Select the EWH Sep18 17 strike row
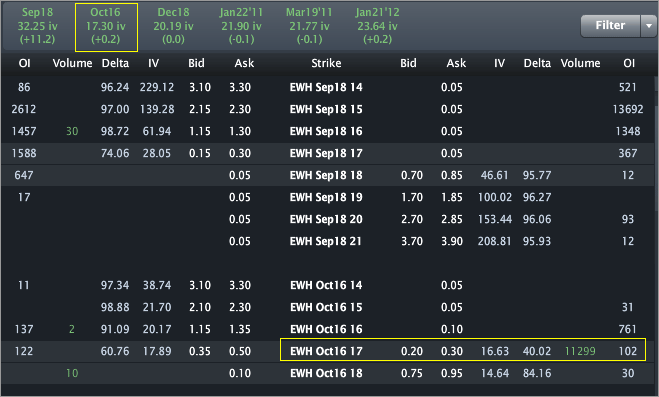The width and height of the screenshot is (659, 397). pos(328,153)
